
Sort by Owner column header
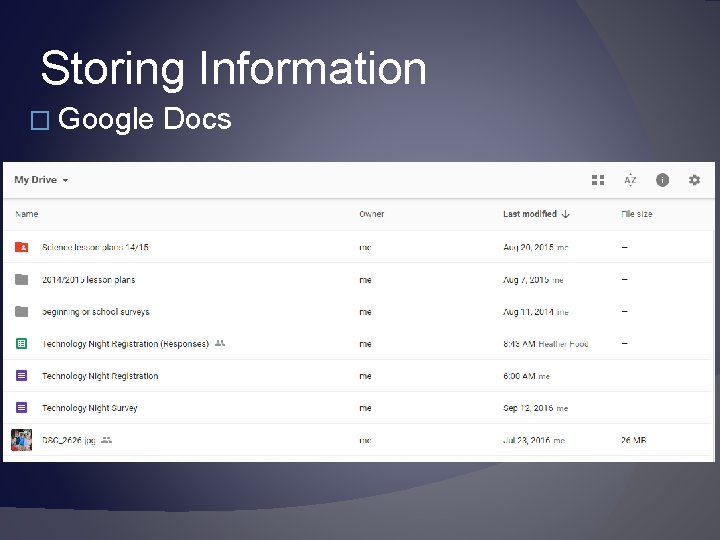pos(371,214)
